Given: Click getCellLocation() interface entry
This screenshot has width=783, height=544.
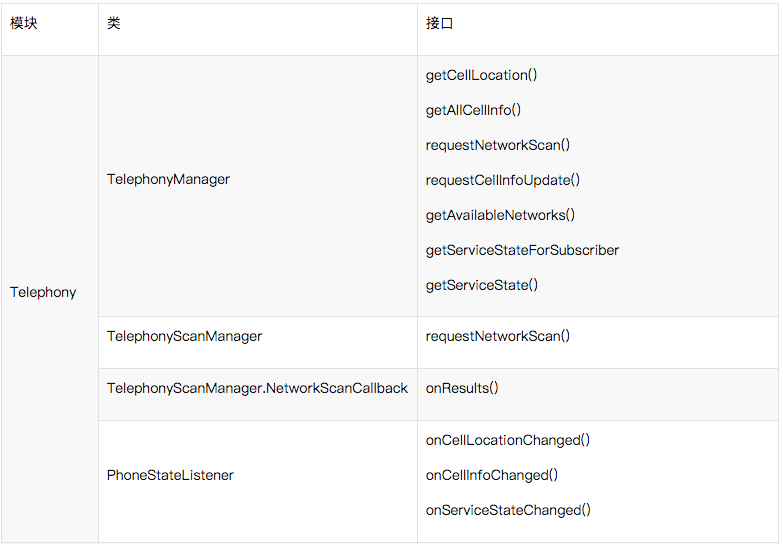Looking at the screenshot, I should [481, 75].
